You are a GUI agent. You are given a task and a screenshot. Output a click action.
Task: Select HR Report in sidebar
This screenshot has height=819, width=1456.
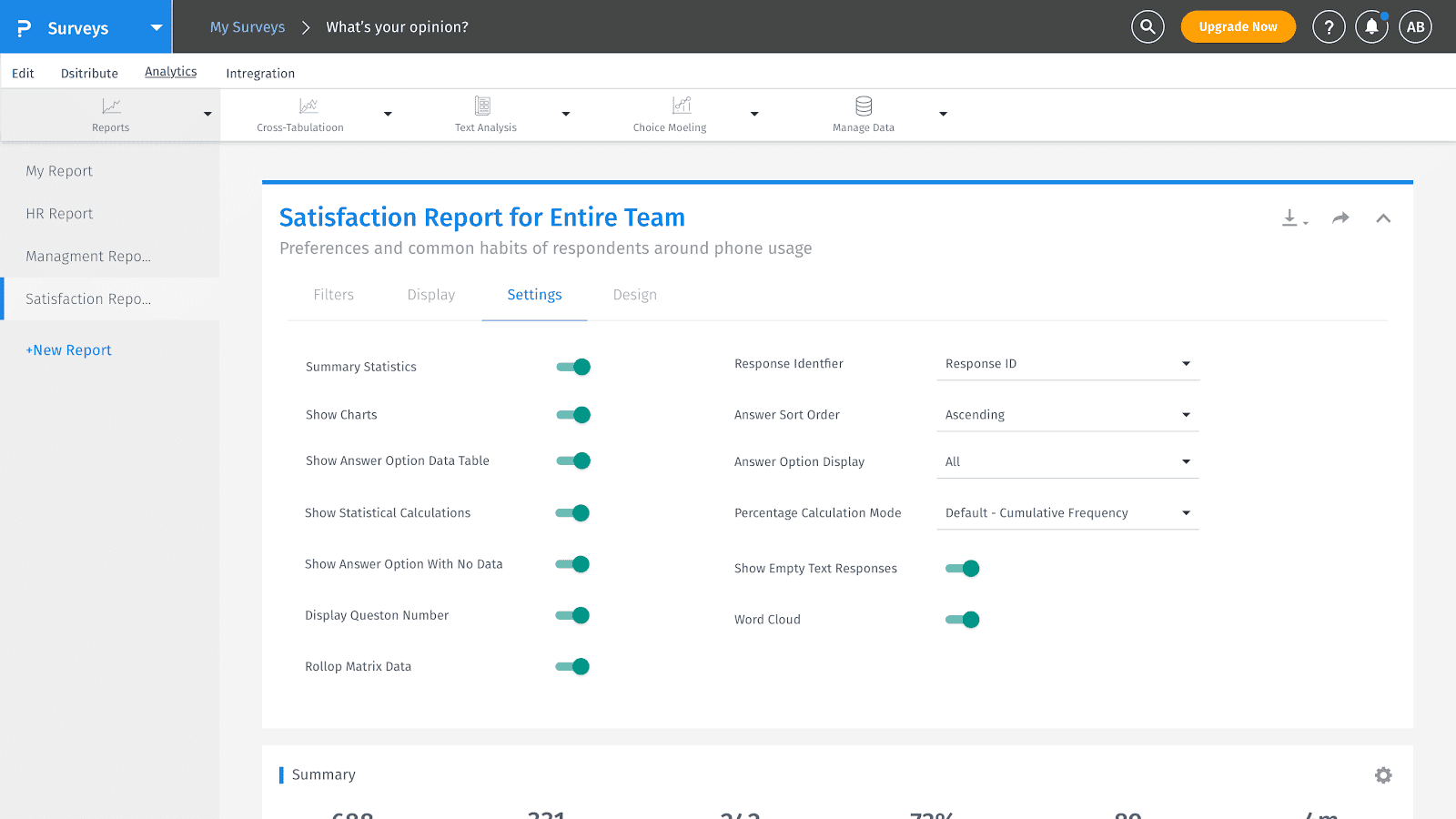pos(59,214)
